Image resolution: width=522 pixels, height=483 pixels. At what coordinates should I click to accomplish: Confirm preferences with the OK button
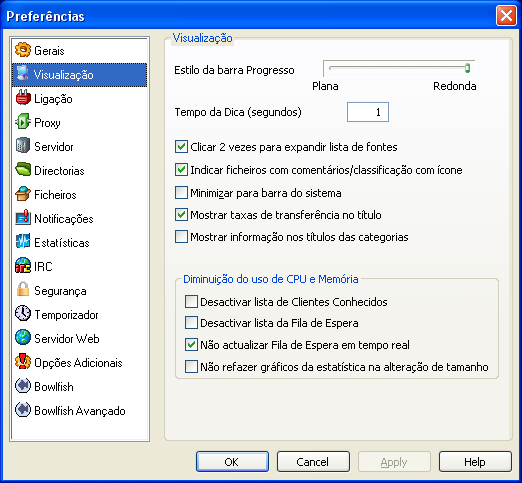coord(232,462)
